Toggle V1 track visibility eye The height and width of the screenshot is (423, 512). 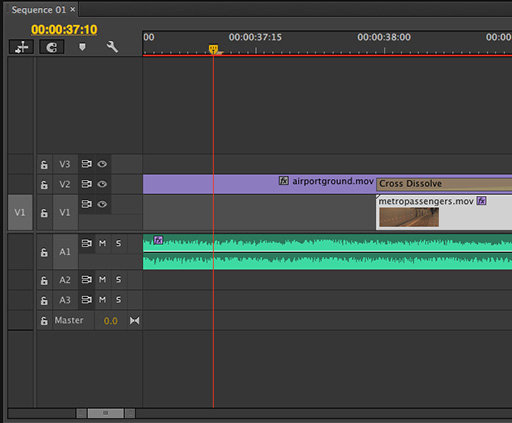pyautogui.click(x=102, y=204)
